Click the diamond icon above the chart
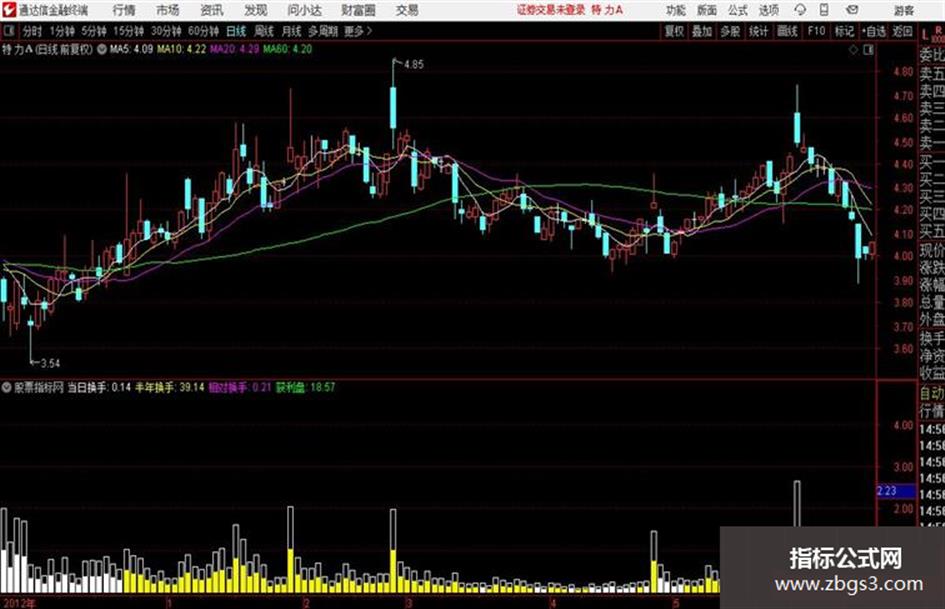The height and width of the screenshot is (609, 945). point(853,50)
